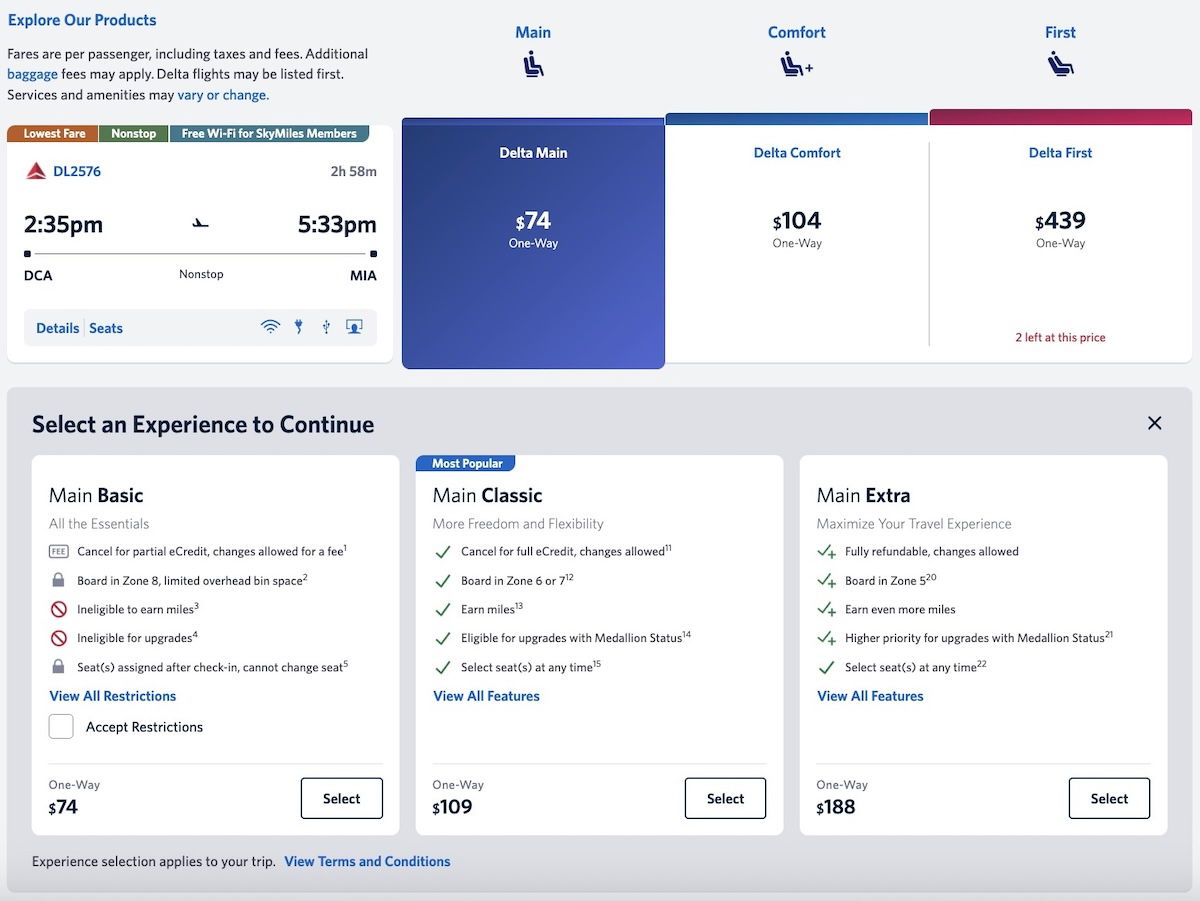1200x901 pixels.
Task: Click the First cabin seat icon
Action: pos(1060,65)
